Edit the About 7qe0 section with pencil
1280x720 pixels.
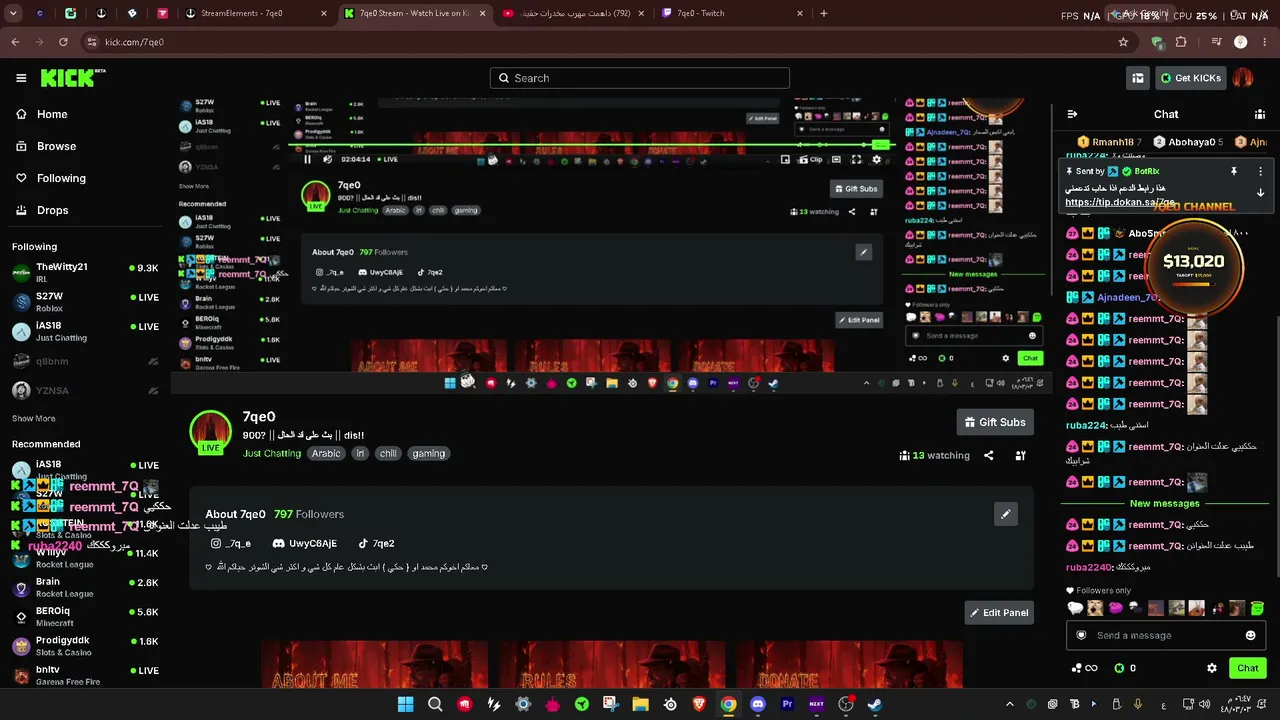click(x=1006, y=514)
